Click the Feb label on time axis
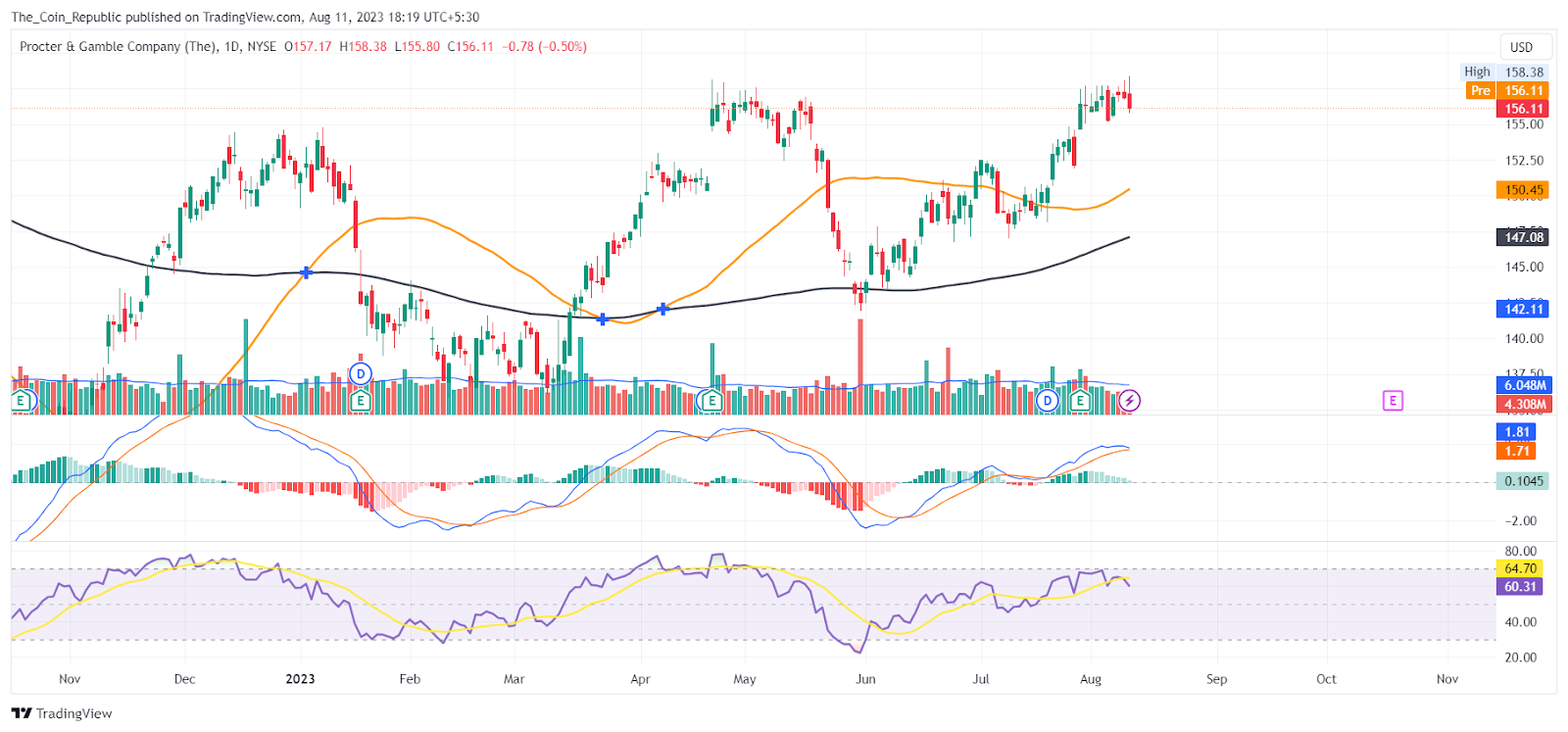Screen dimensions: 1568x732 coord(410,679)
